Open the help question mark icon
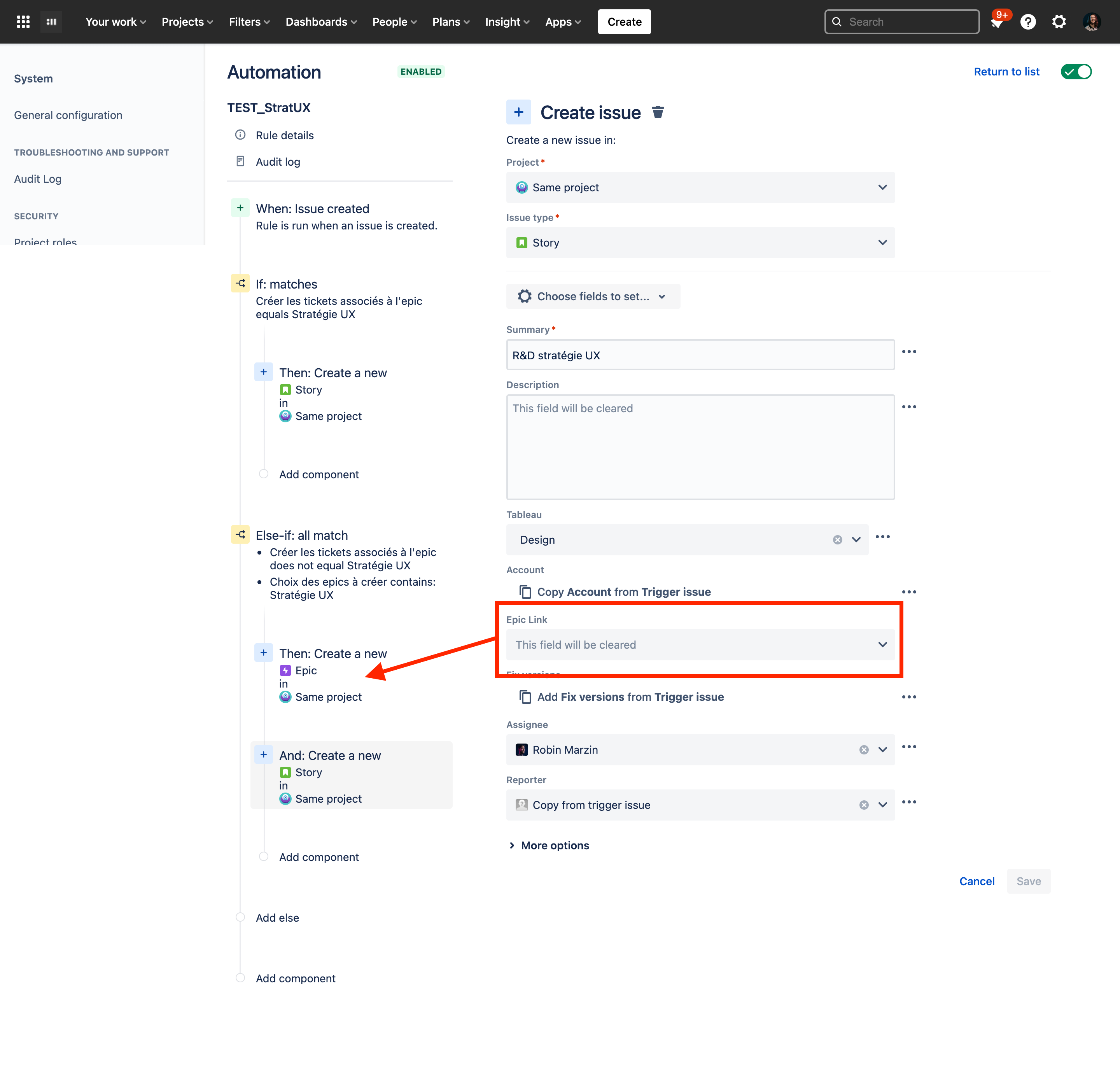This screenshot has height=1071, width=1120. tap(1028, 22)
